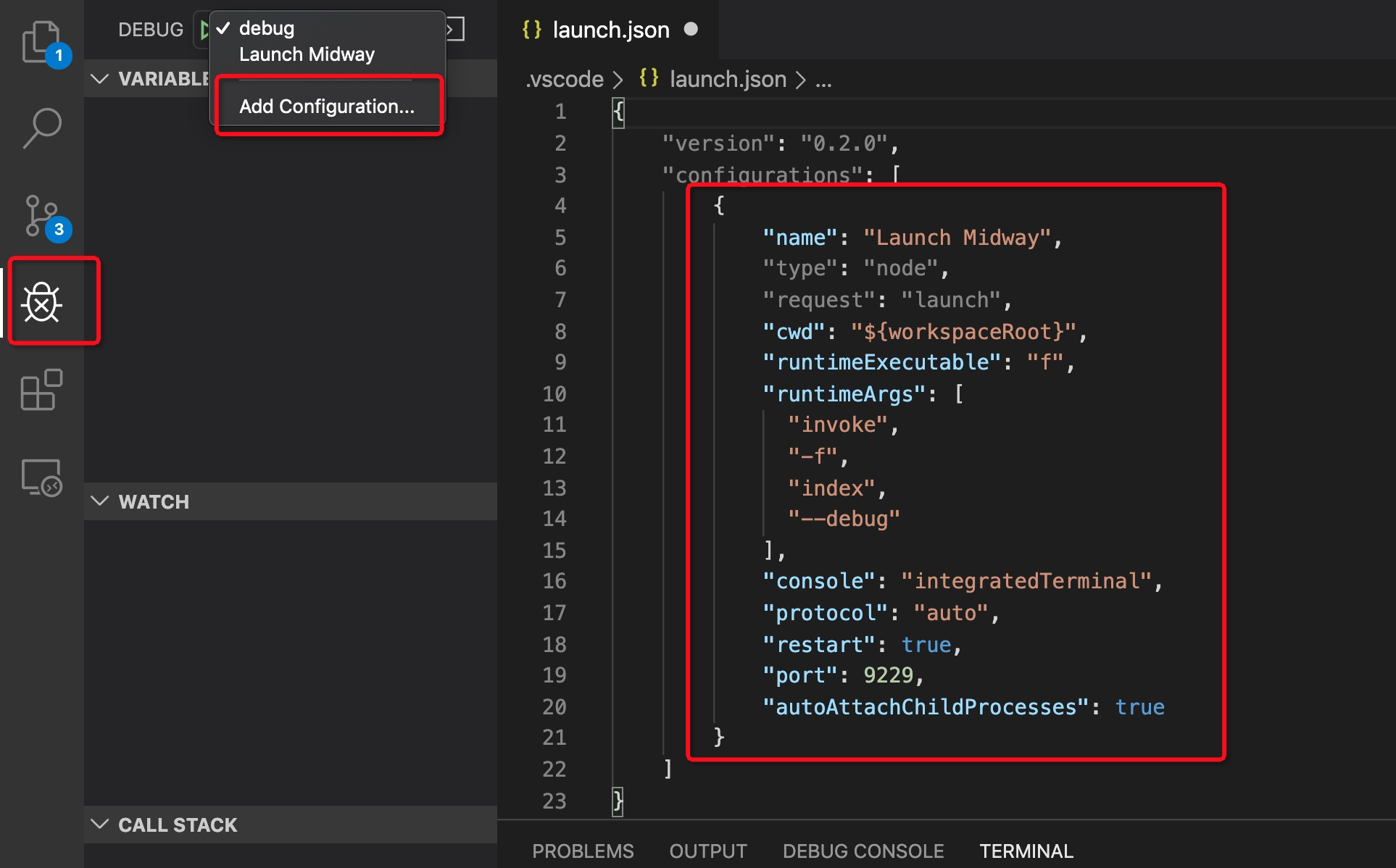1396x868 pixels.
Task: Click the "-f" argument on line 12
Action: [x=812, y=456]
